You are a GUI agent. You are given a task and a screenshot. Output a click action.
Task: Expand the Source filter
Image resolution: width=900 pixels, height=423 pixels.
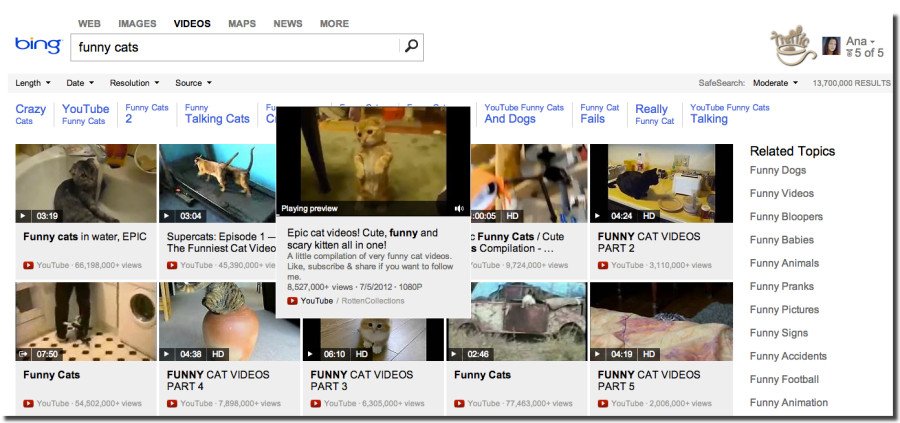[x=193, y=83]
